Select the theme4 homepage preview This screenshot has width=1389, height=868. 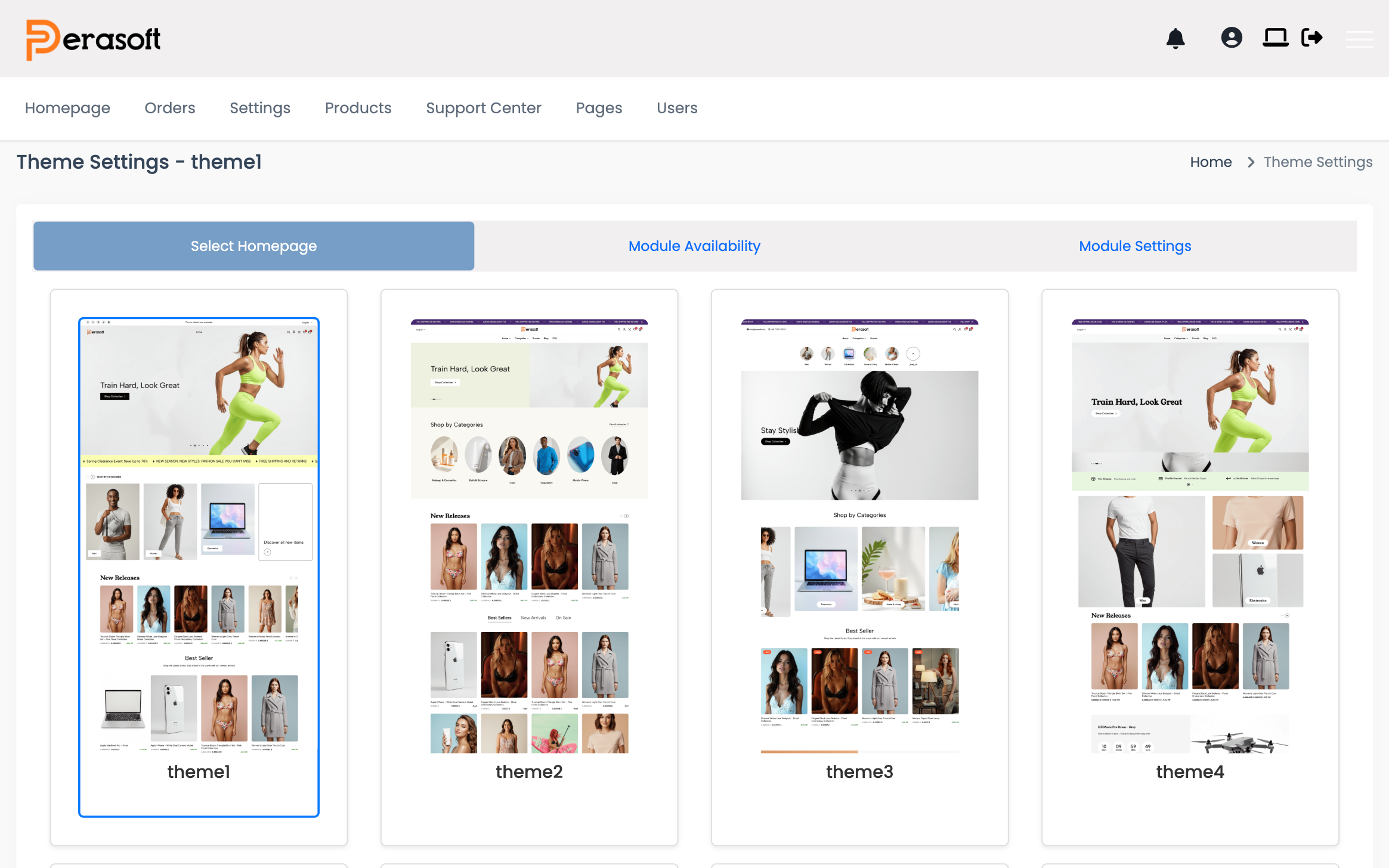point(1190,536)
